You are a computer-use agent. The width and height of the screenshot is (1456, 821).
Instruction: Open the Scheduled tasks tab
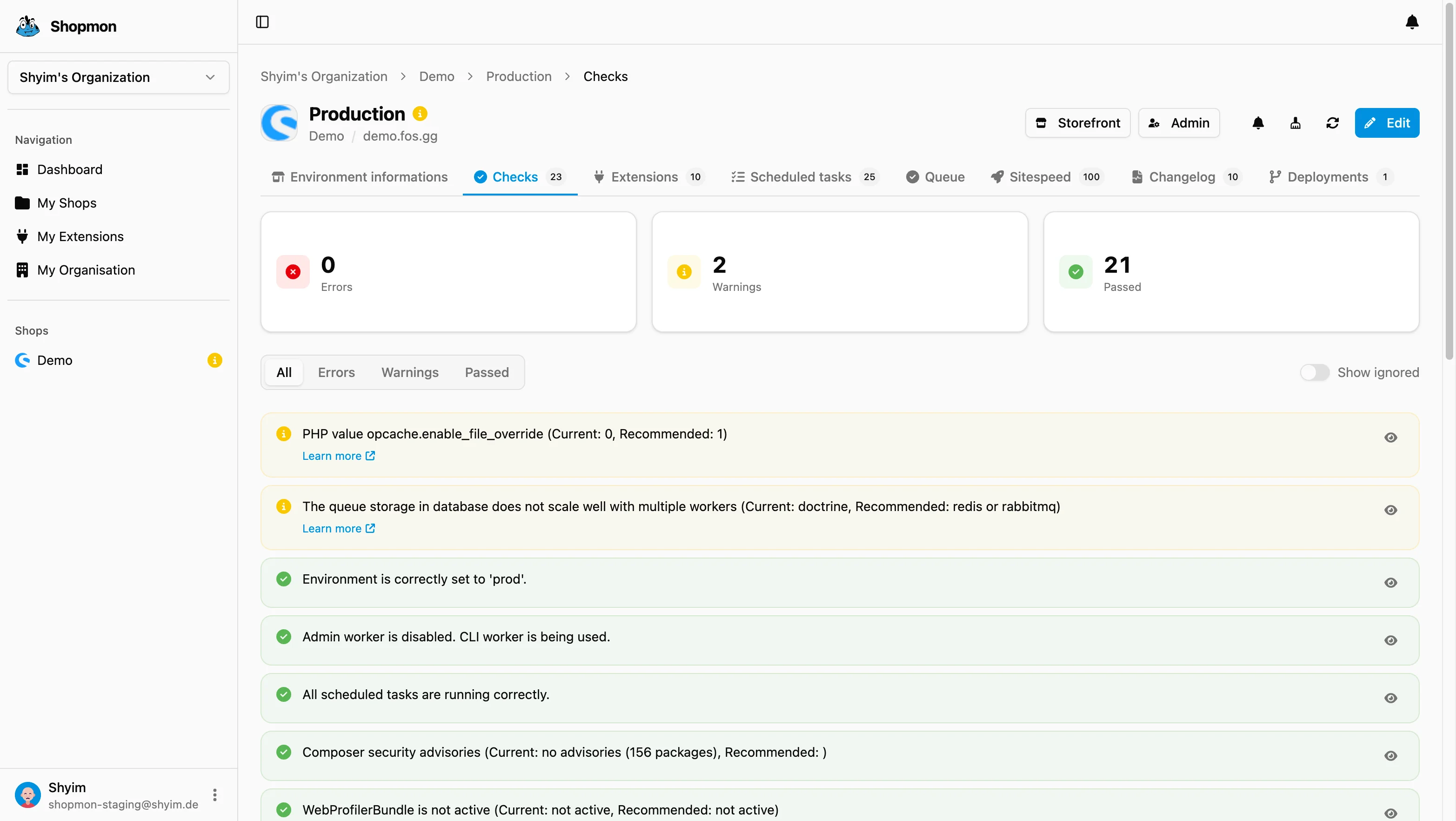(805, 177)
